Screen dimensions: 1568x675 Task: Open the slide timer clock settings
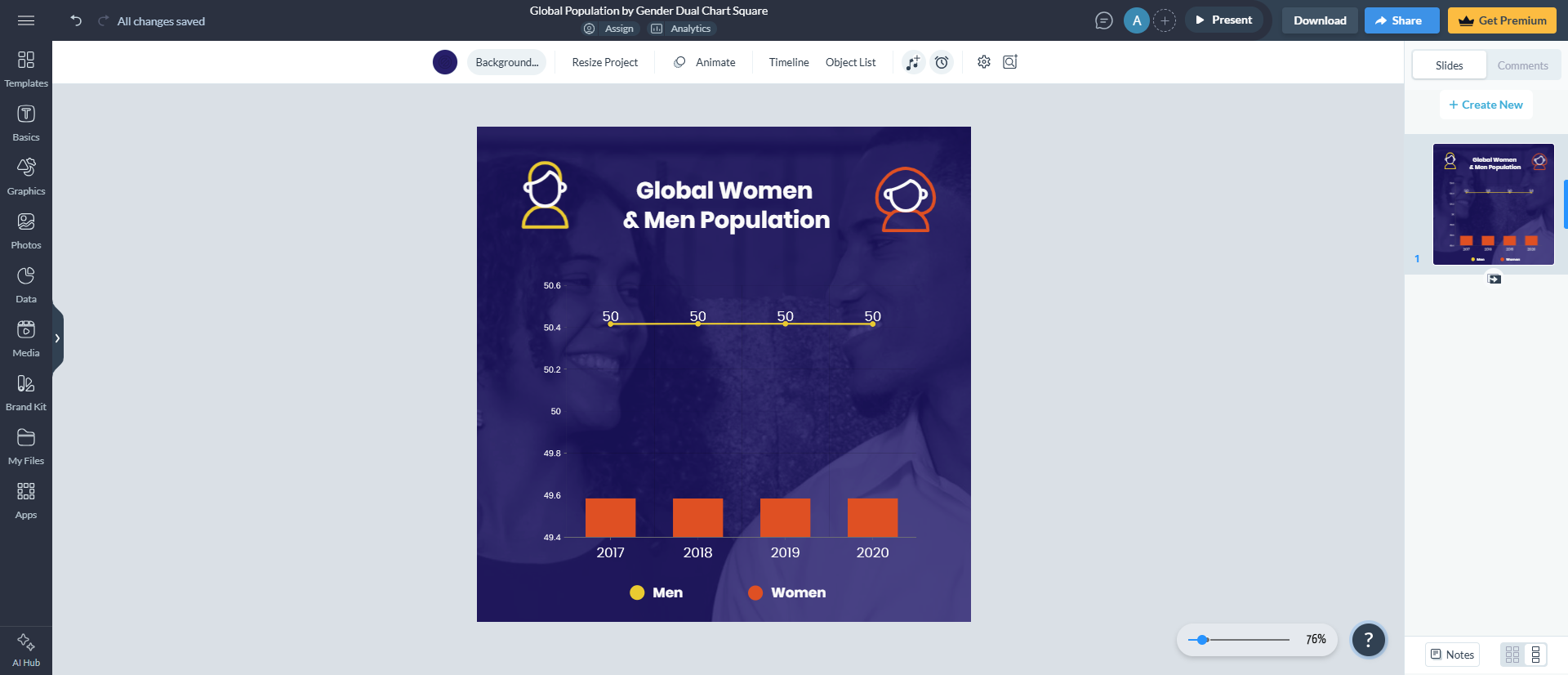pyautogui.click(x=942, y=62)
